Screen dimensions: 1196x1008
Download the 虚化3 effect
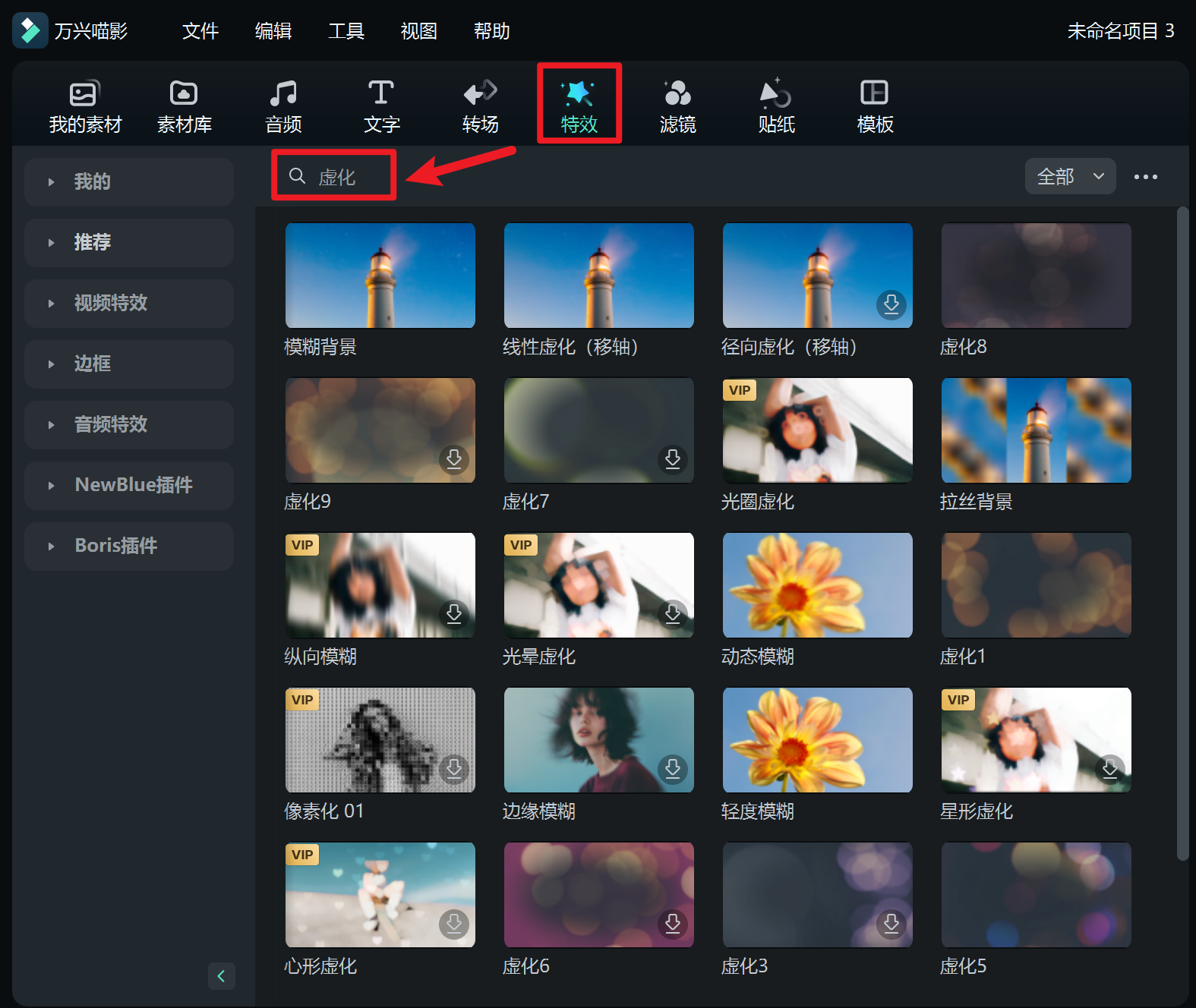(x=891, y=924)
